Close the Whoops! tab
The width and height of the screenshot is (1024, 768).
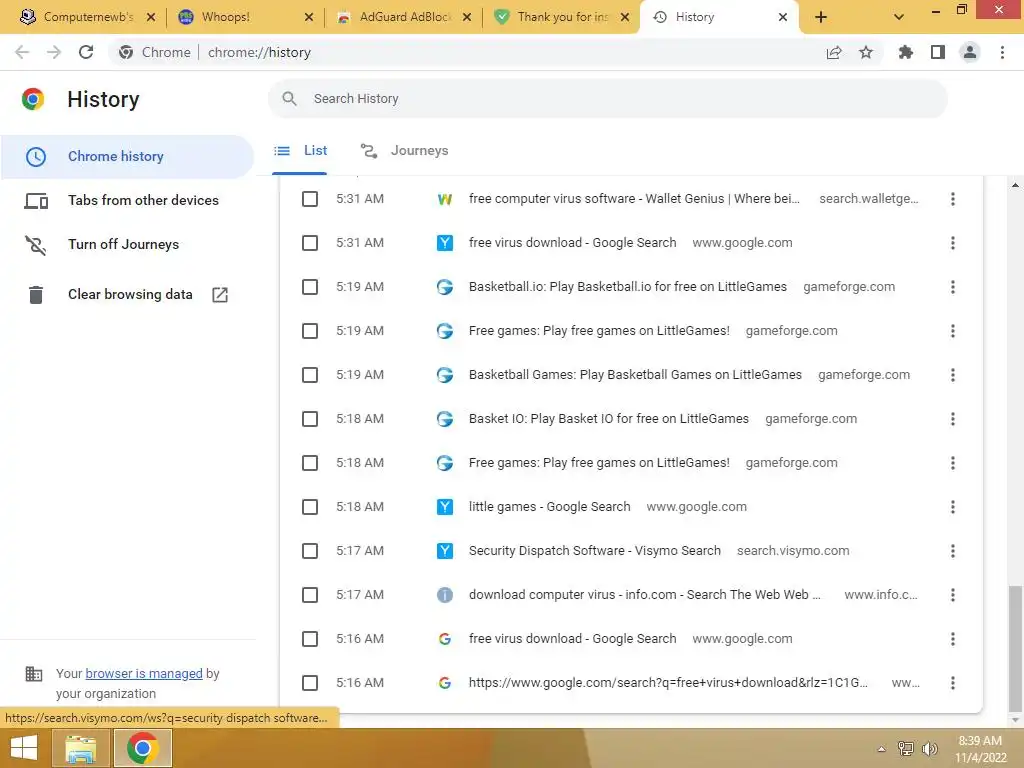[x=309, y=17]
